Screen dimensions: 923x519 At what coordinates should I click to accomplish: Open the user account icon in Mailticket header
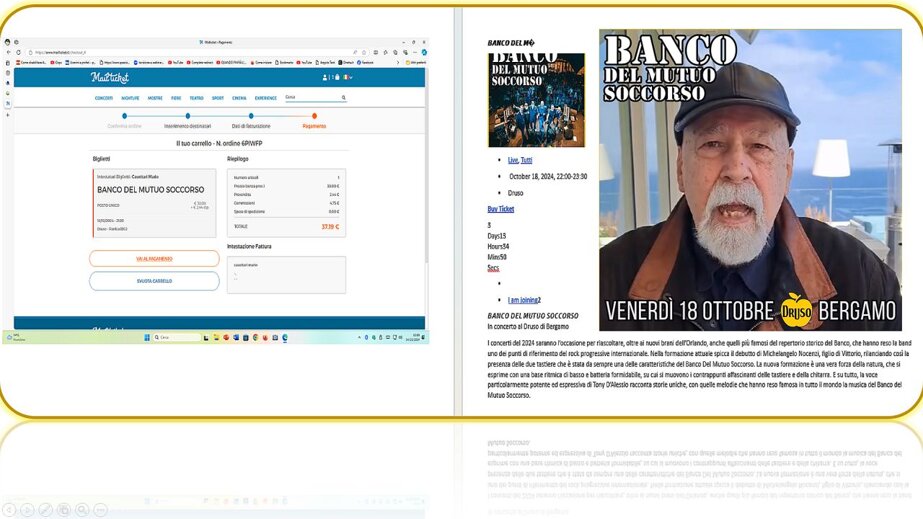click(325, 77)
